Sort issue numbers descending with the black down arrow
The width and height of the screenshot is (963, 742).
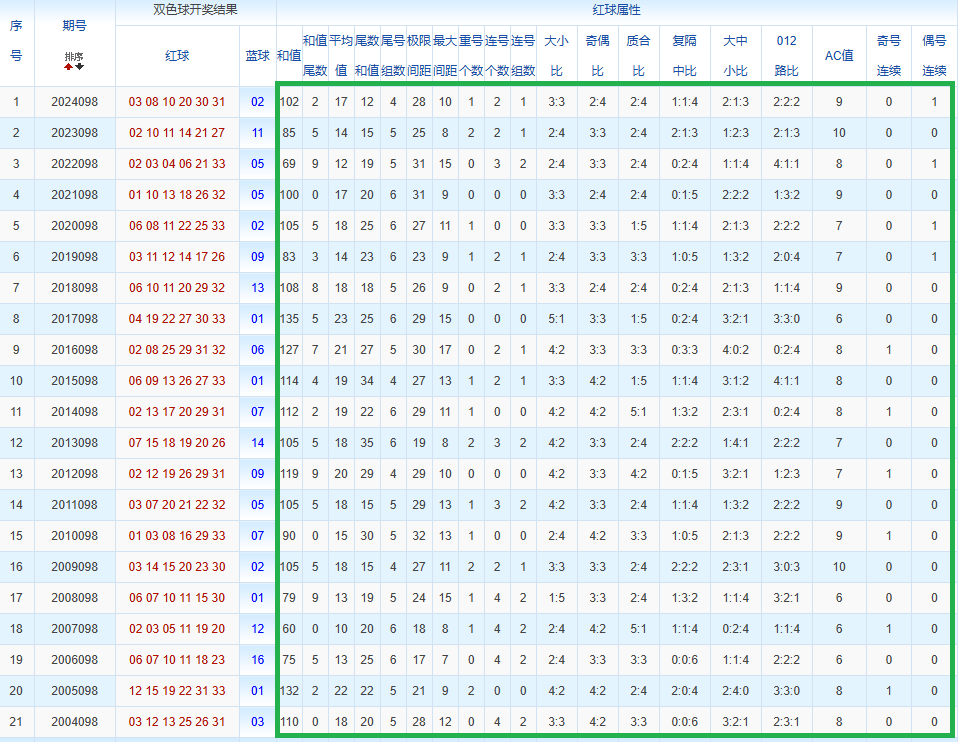(x=80, y=66)
